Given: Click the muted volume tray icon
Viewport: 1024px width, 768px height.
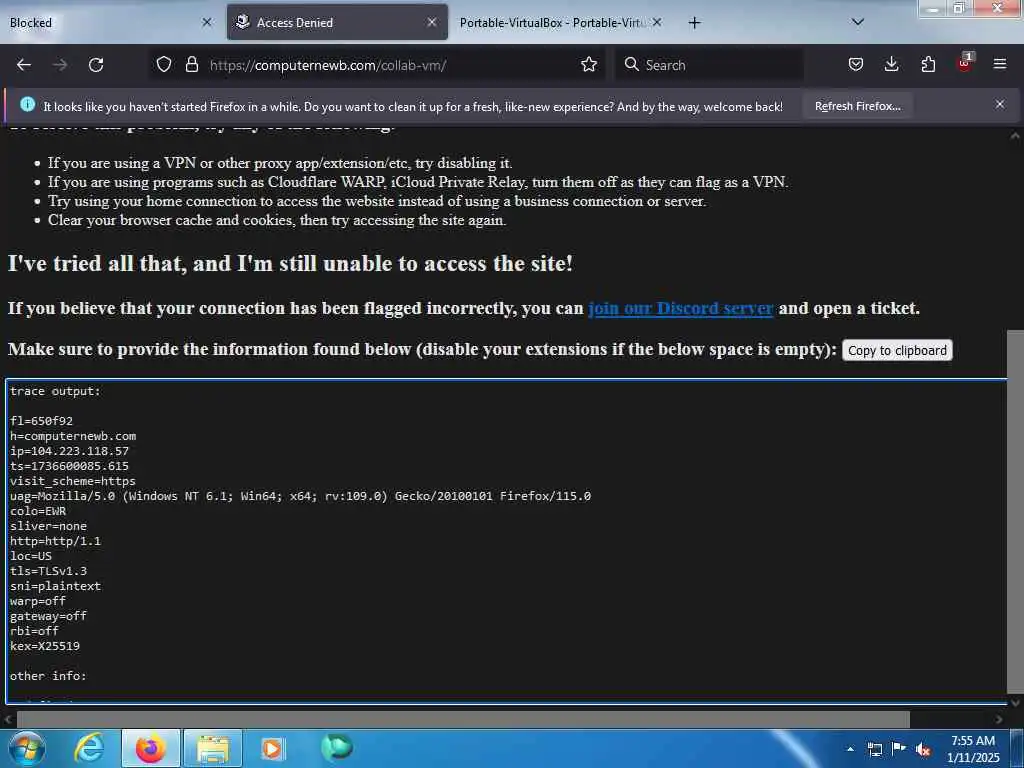Looking at the screenshot, I should tap(923, 749).
